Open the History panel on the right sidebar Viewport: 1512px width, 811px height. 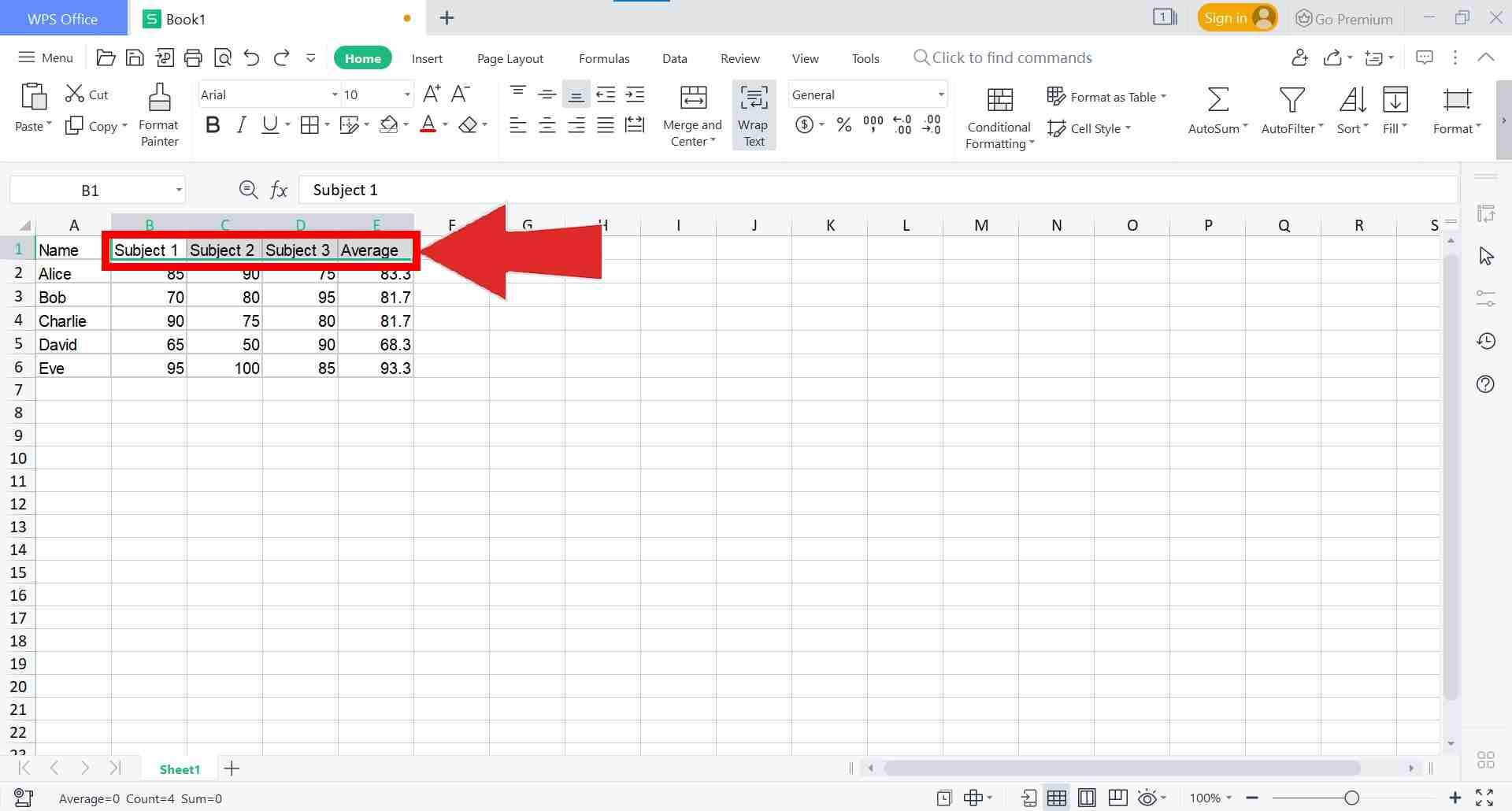(x=1485, y=341)
